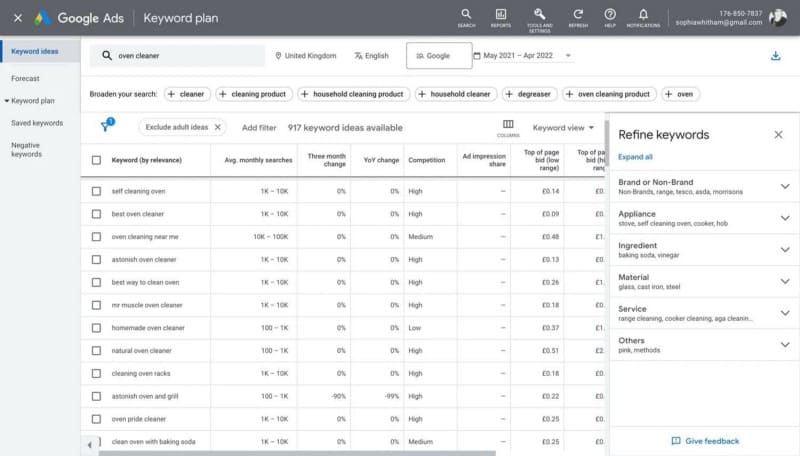Click the English language selector
The width and height of the screenshot is (800, 456).
coord(371,56)
